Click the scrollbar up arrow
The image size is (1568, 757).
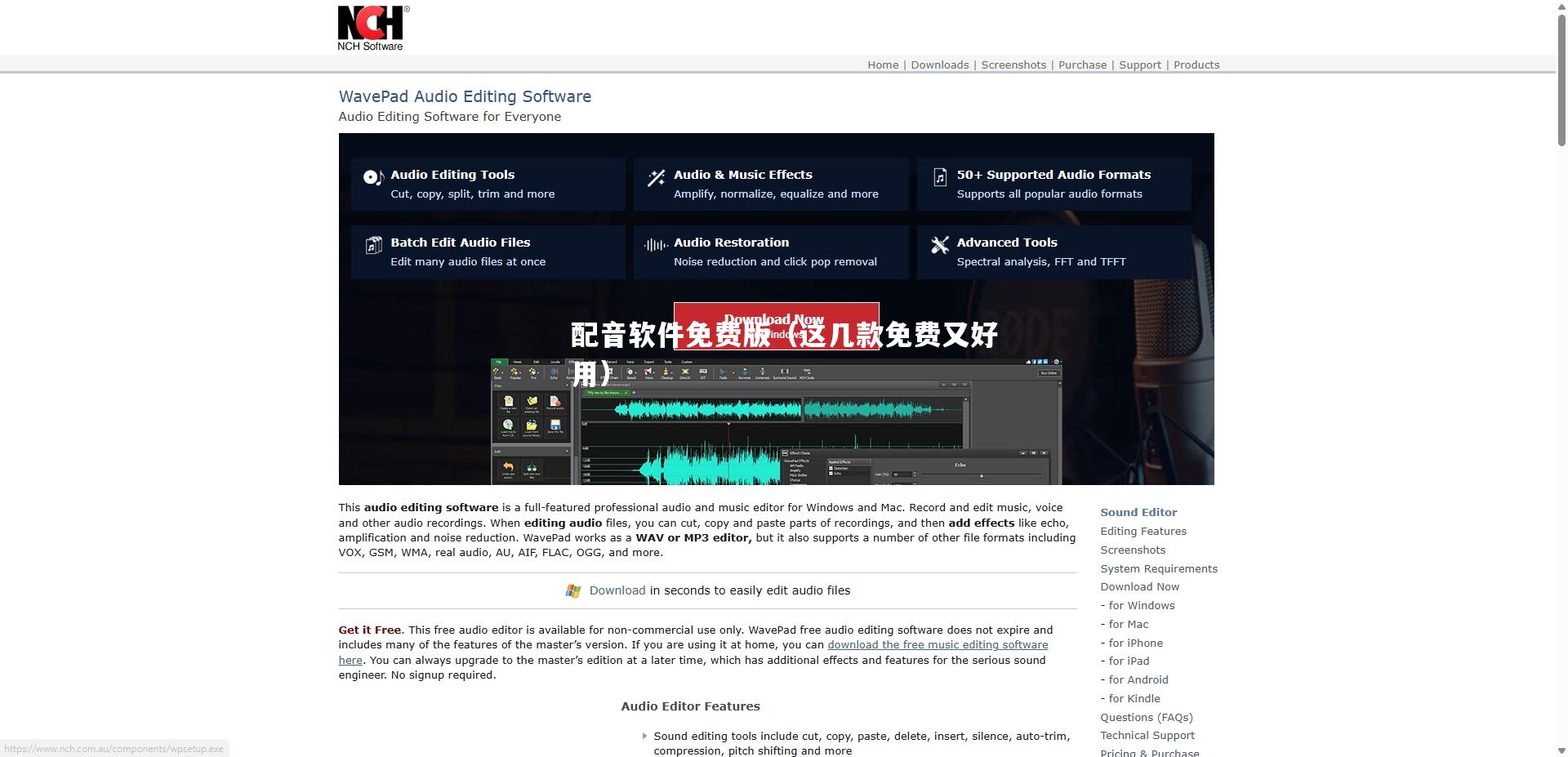[x=1561, y=7]
